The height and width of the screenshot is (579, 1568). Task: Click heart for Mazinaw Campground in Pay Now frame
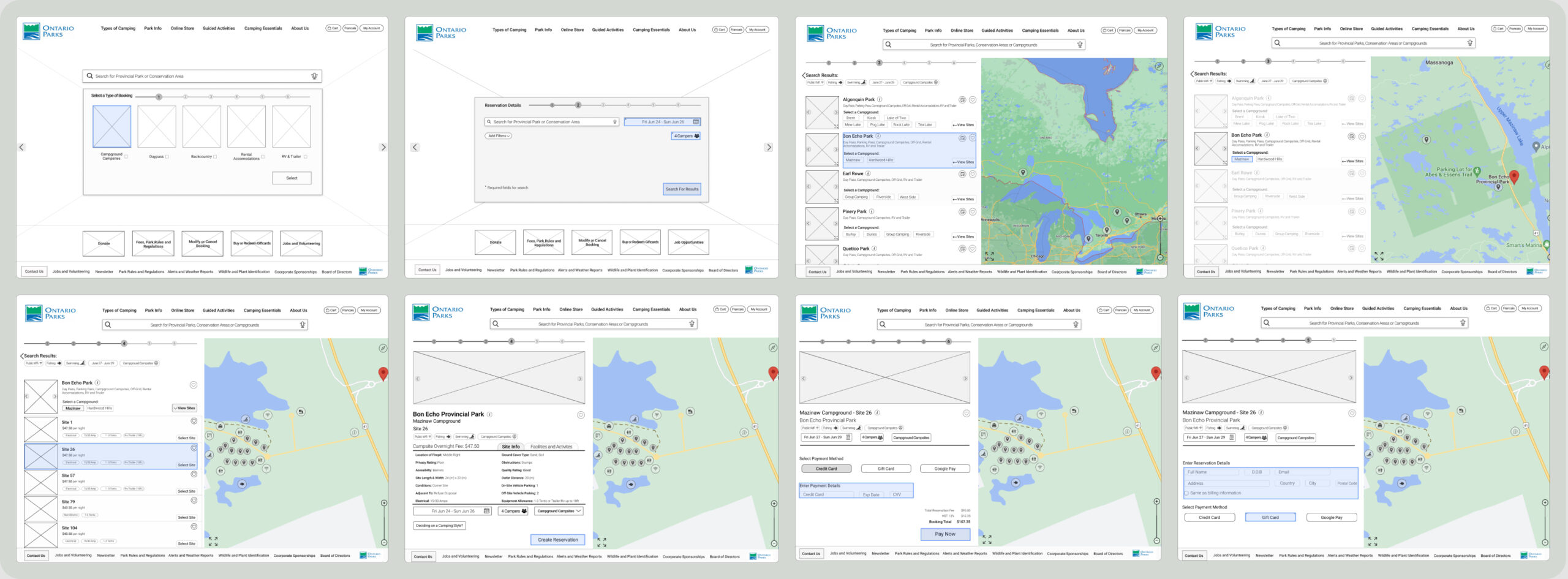(967, 414)
